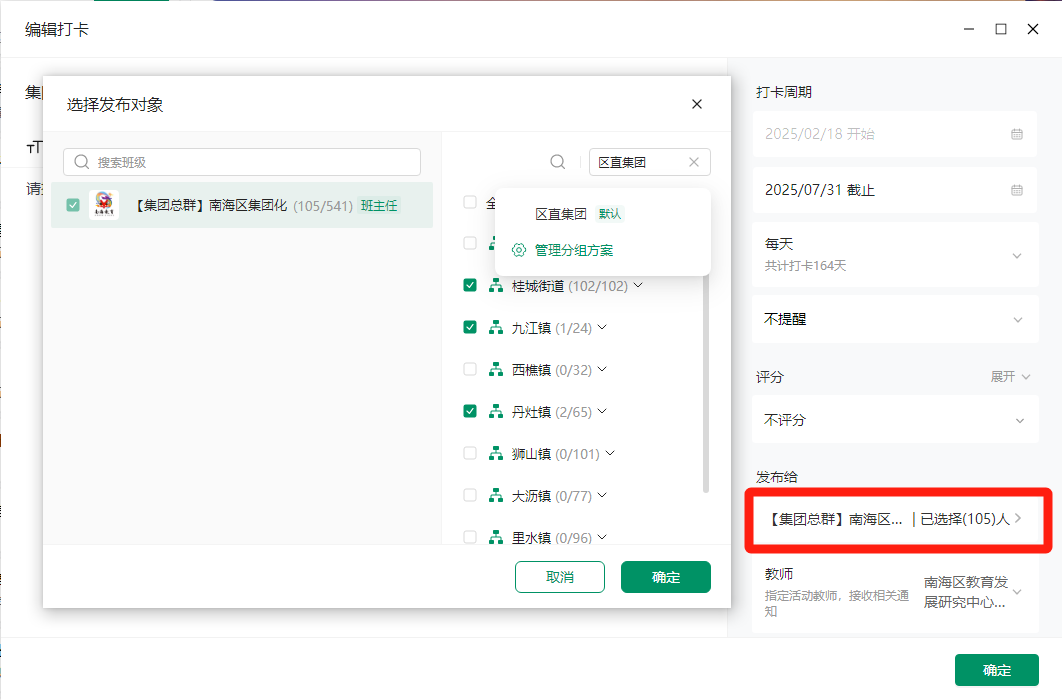
Task: Open the 每天 frequency dropdown
Action: (895, 255)
